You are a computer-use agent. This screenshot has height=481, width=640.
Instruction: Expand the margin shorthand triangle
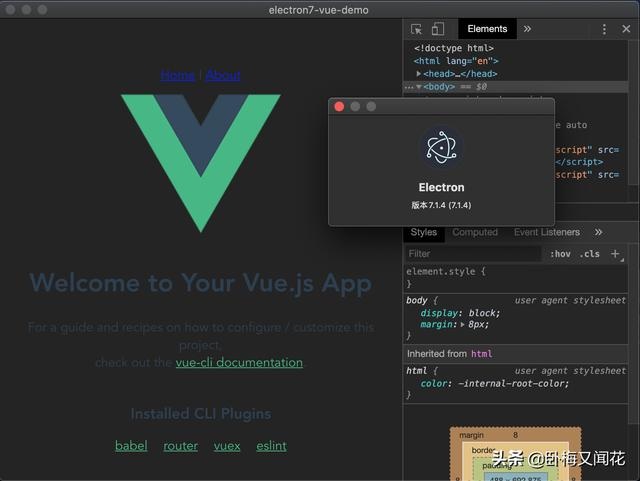coord(462,325)
